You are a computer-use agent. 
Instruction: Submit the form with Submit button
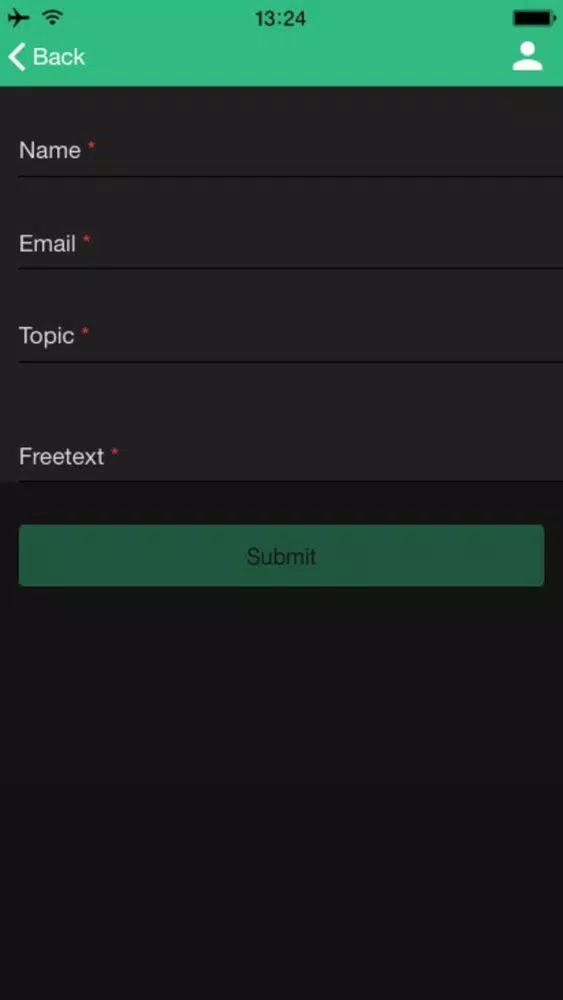click(281, 555)
